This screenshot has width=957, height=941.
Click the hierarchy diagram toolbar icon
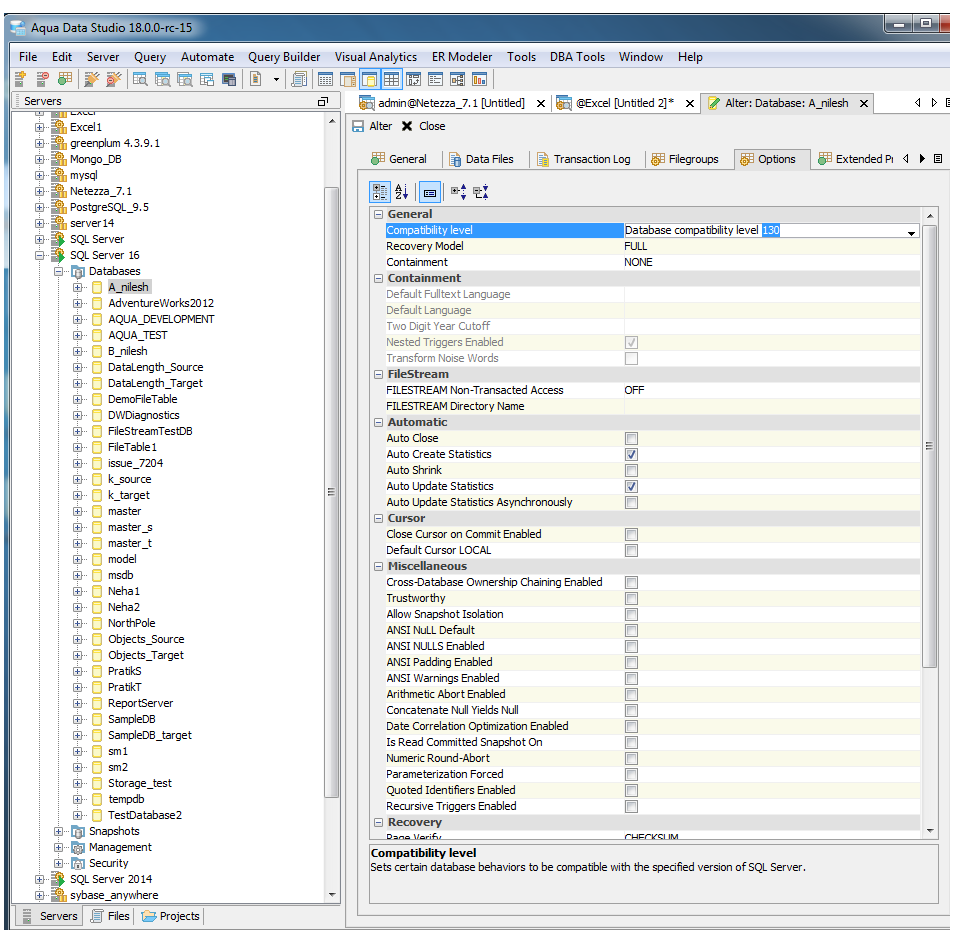point(457,79)
